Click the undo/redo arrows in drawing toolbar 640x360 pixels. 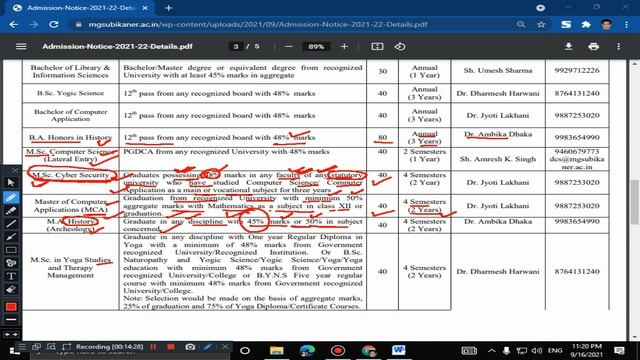pos(11,334)
